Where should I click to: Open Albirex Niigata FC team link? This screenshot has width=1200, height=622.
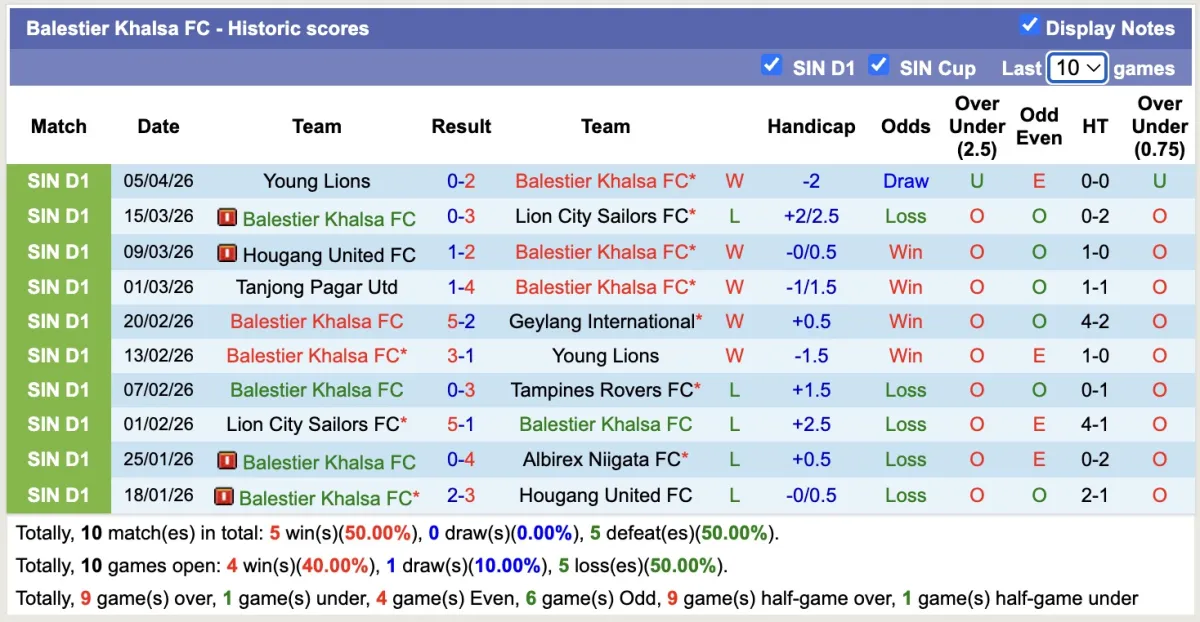click(x=602, y=459)
